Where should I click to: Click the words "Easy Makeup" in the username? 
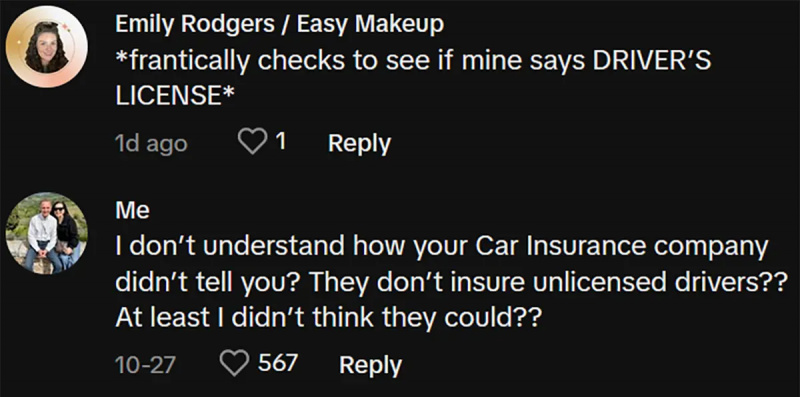tap(370, 24)
